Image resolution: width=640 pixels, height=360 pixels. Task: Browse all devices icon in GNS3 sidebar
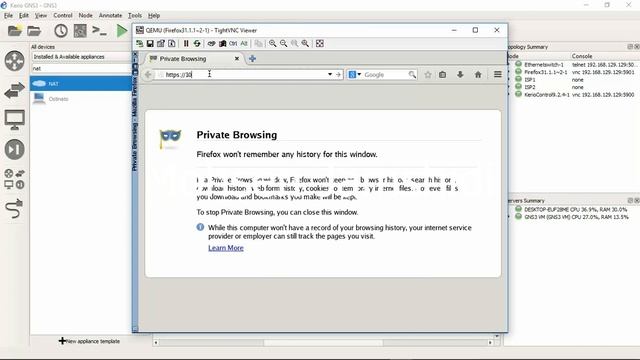(15, 179)
